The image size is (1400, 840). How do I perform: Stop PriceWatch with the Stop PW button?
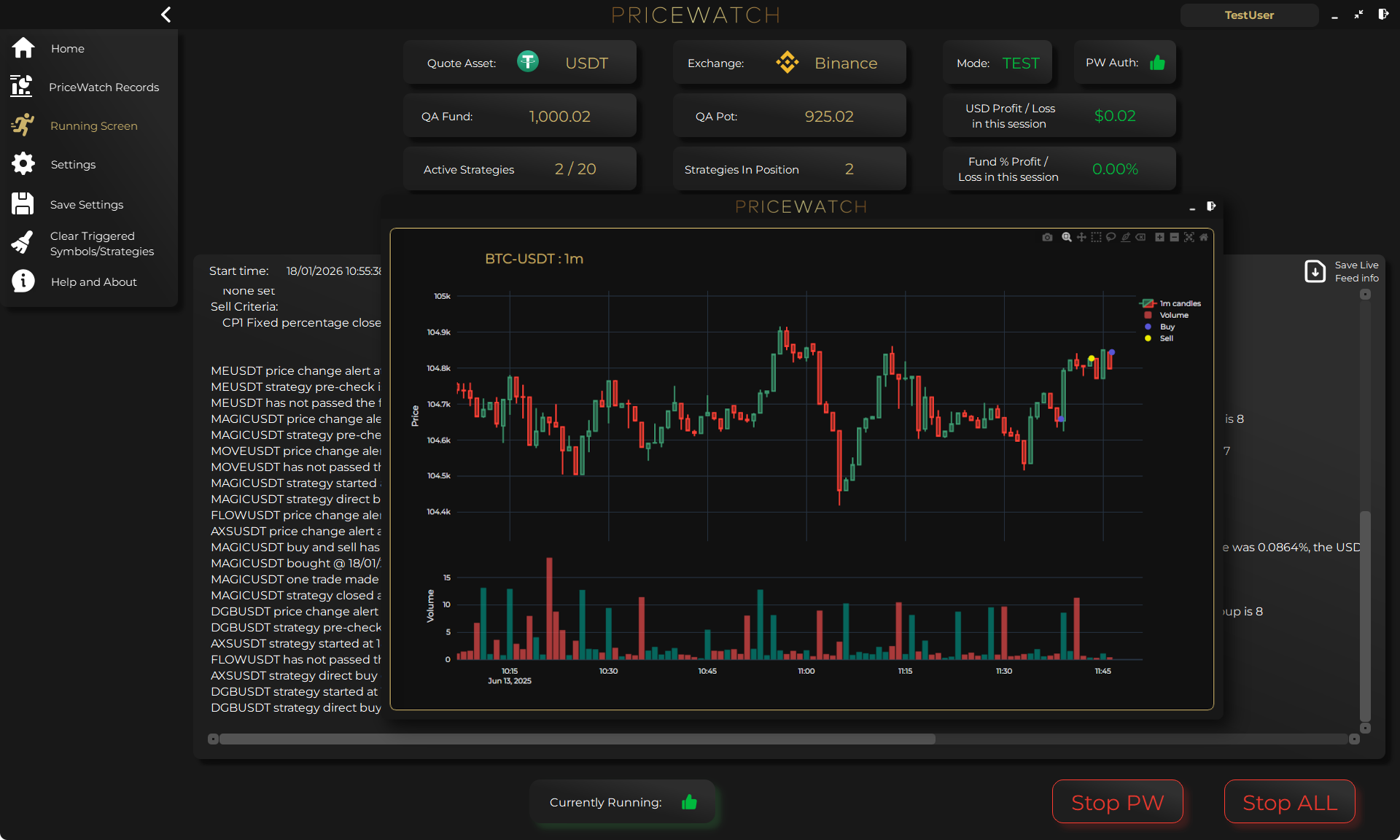point(1117,801)
